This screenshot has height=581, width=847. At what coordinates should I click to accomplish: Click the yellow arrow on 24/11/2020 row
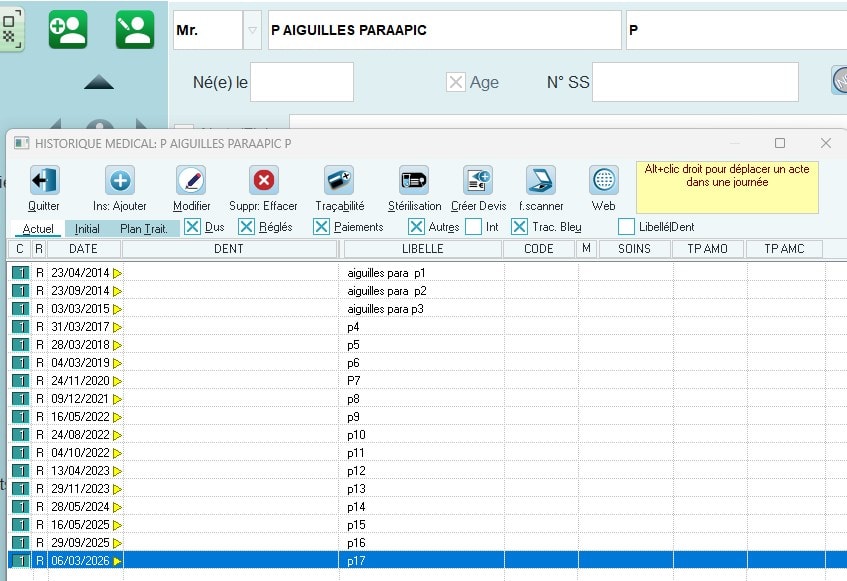(x=117, y=381)
